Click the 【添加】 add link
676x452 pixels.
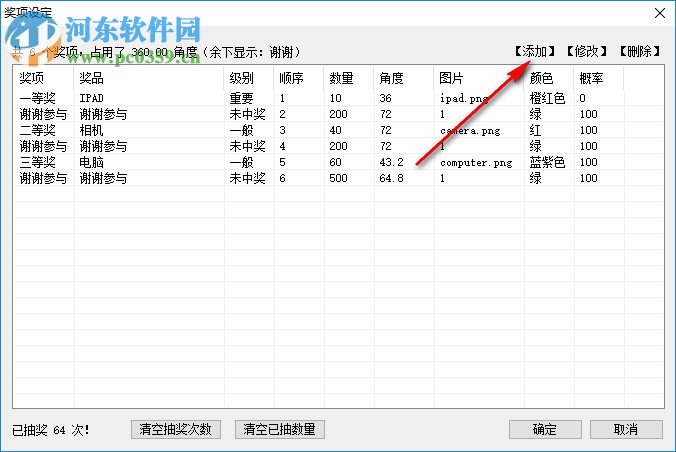coord(535,52)
